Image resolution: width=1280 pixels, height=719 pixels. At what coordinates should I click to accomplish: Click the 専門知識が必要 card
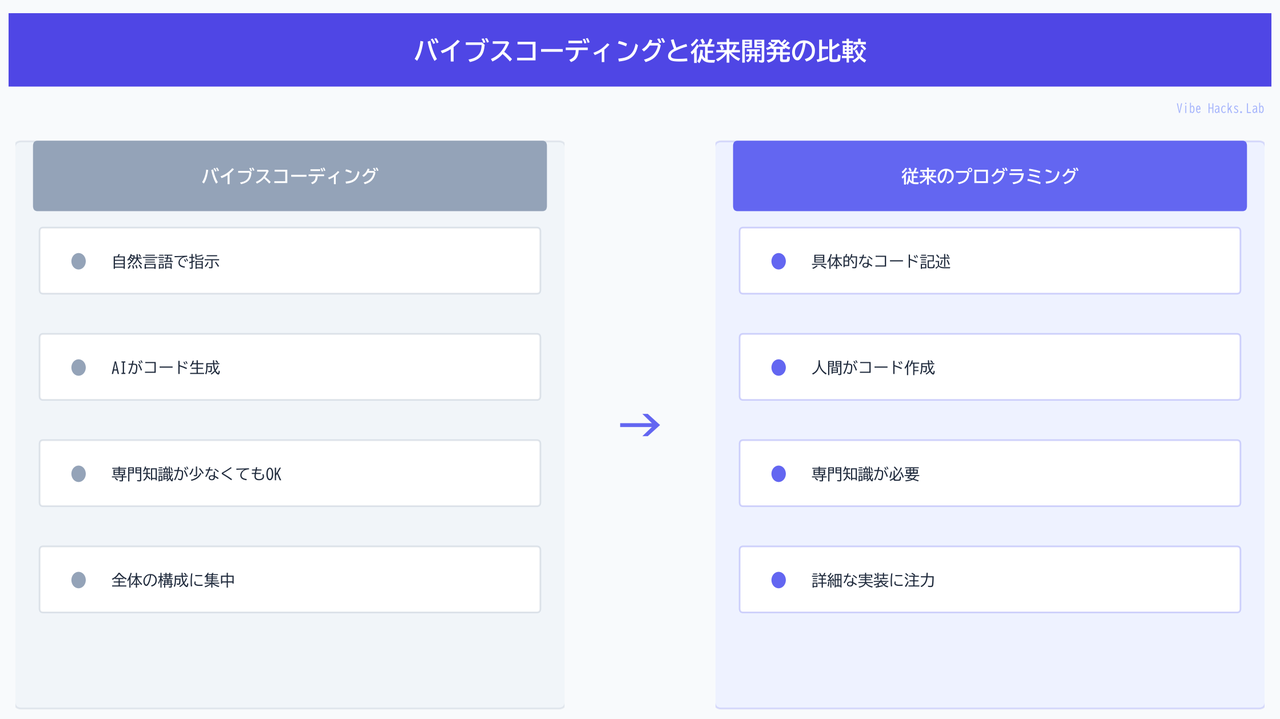tap(990, 473)
